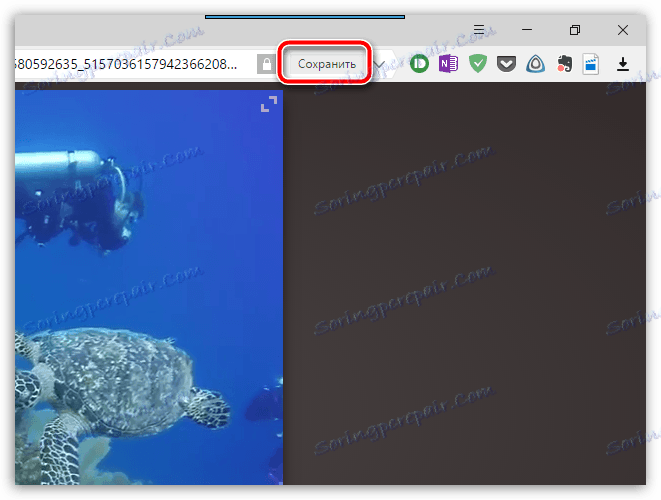Click the Сохранить button in address bar
Image resolution: width=661 pixels, height=500 pixels.
click(326, 64)
